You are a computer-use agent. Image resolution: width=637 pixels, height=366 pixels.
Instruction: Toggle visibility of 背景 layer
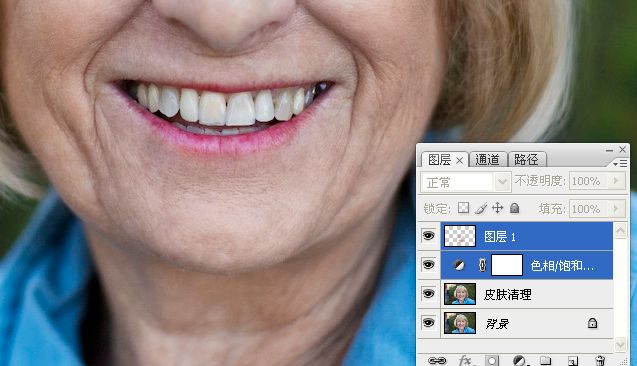[x=428, y=323]
